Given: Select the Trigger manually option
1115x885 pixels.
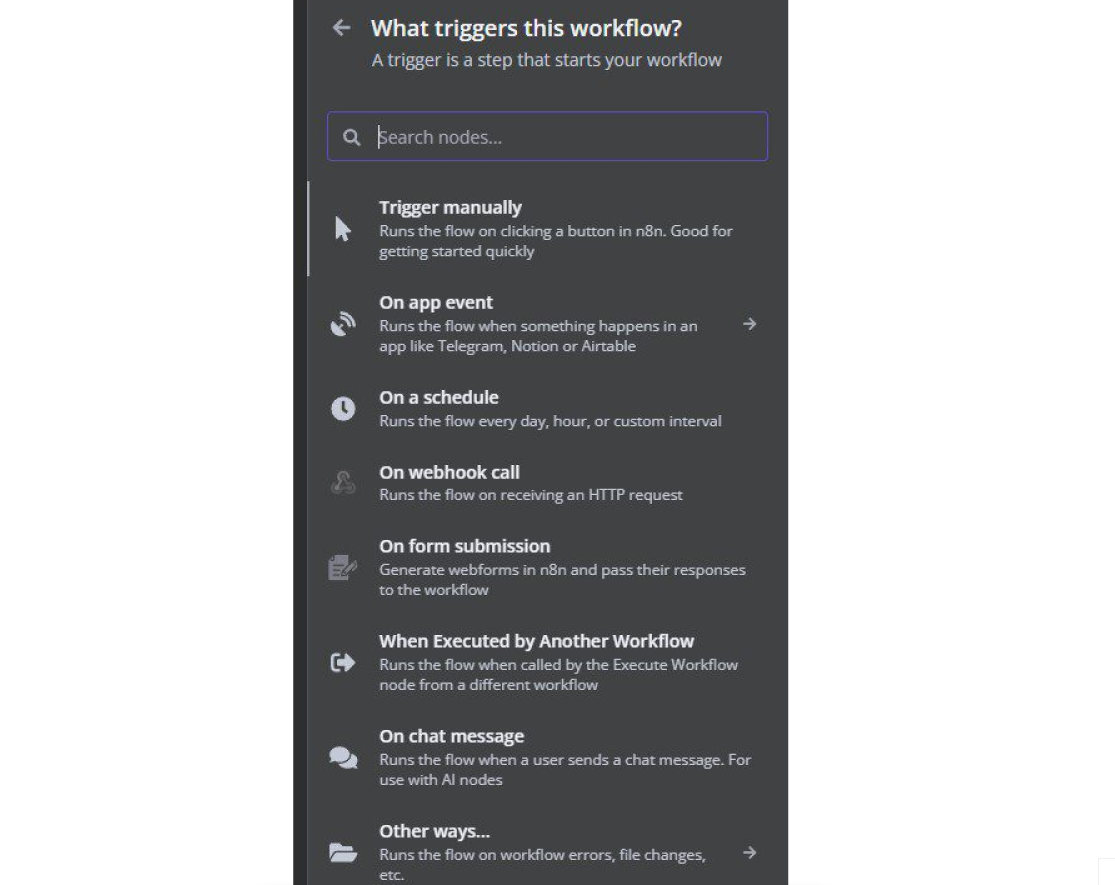Looking at the screenshot, I should coord(450,208).
